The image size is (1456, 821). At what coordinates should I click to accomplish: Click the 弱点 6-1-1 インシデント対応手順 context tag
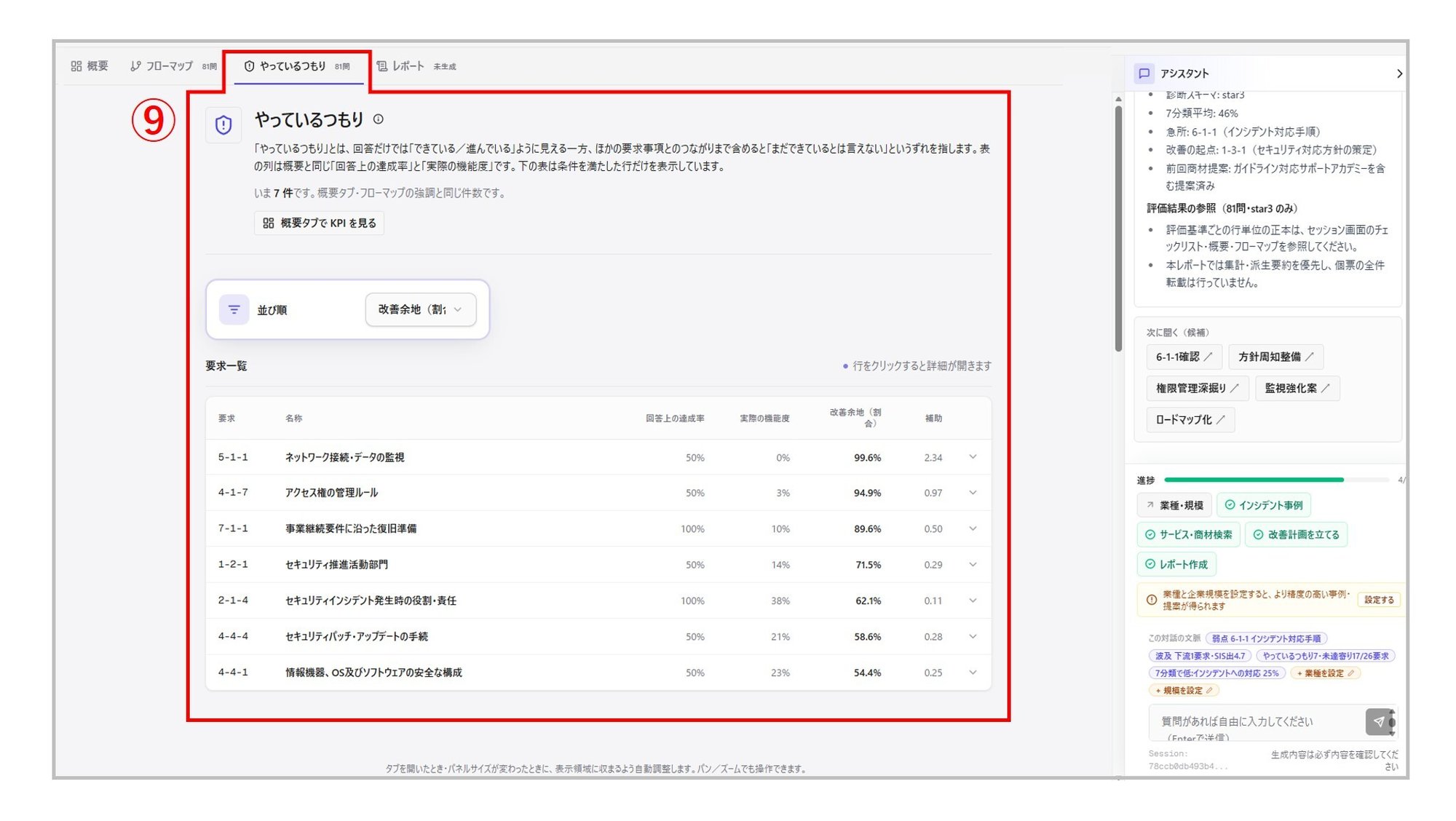[1266, 638]
